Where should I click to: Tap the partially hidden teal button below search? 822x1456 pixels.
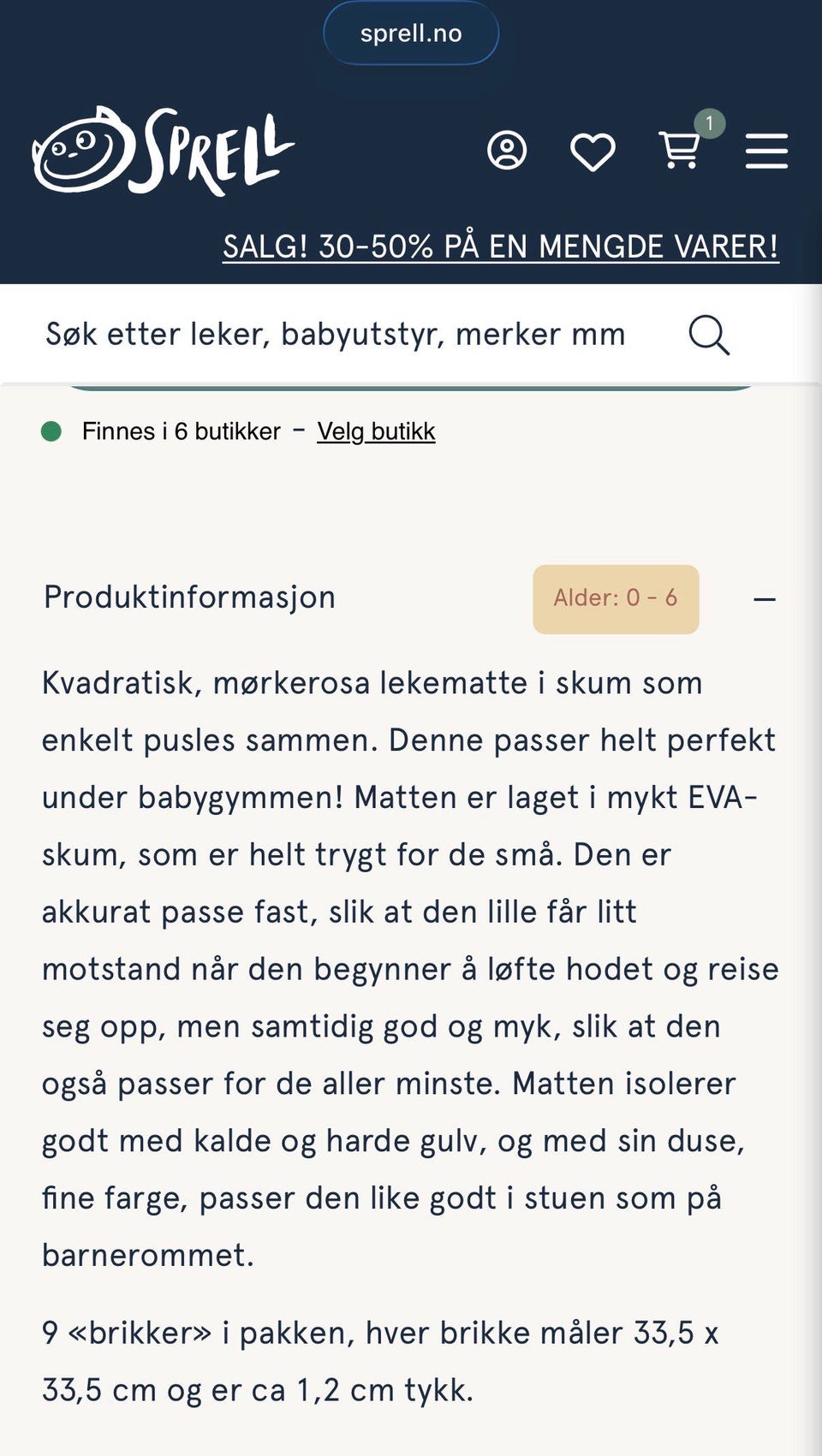411,386
